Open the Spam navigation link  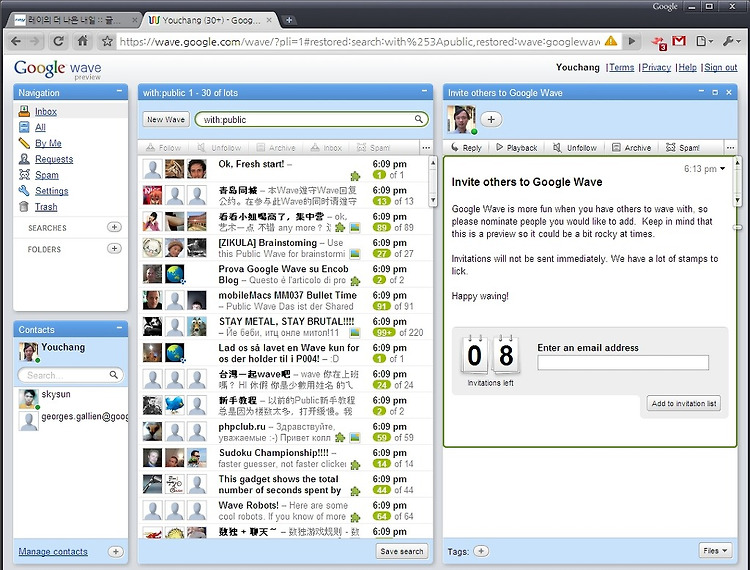[47, 175]
